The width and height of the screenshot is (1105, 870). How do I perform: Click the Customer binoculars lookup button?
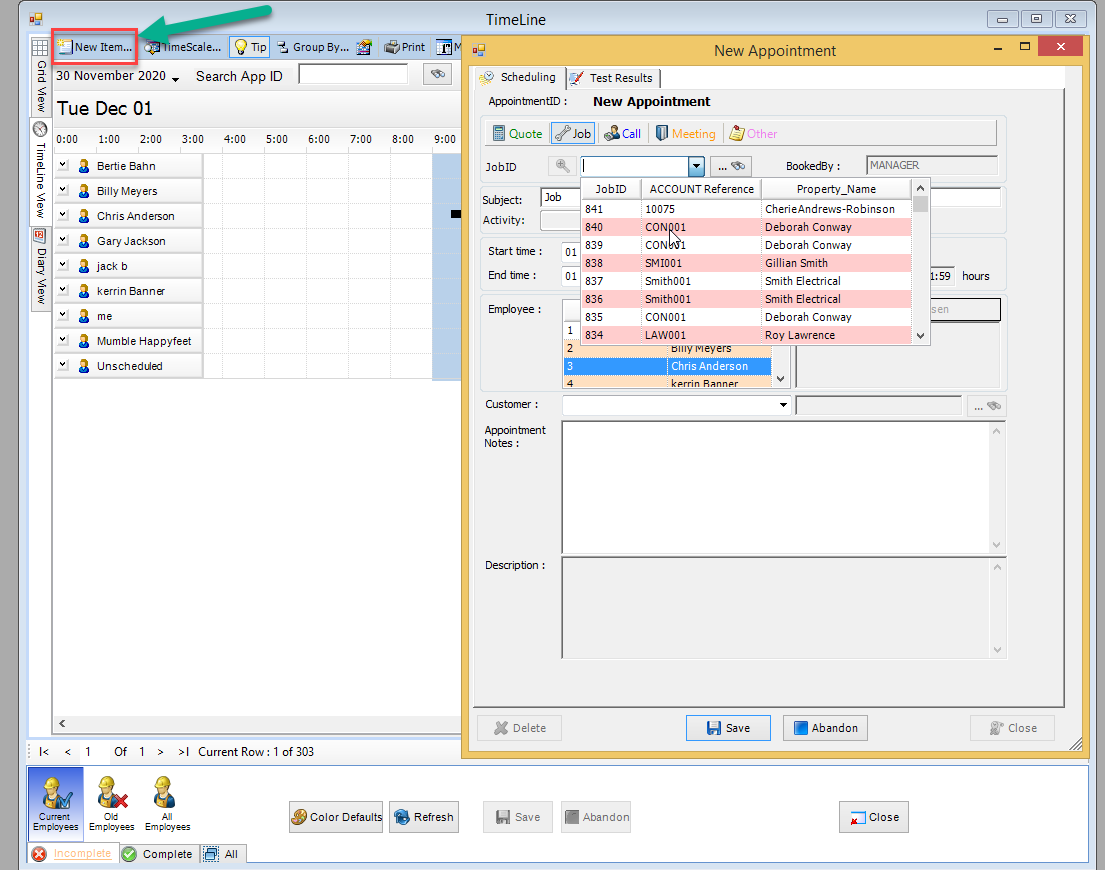[987, 406]
